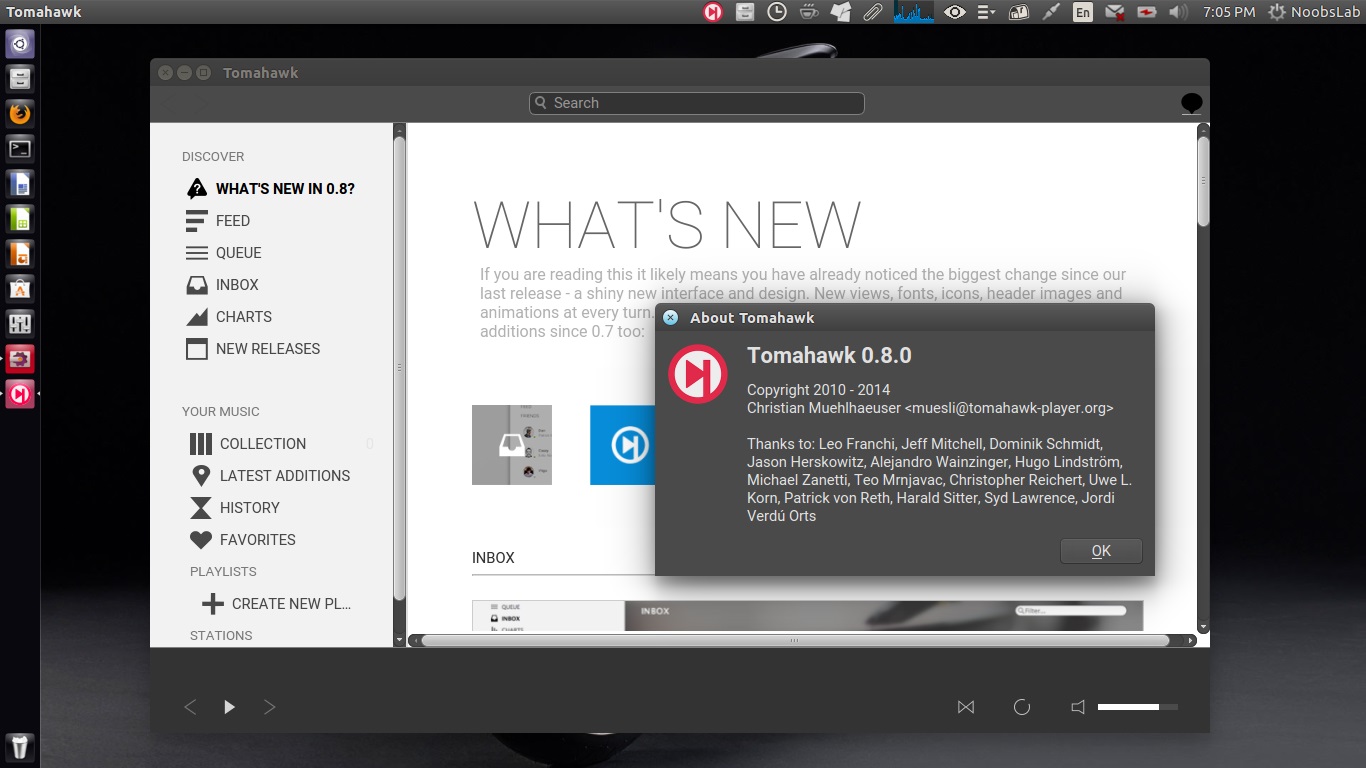Viewport: 1366px width, 768px height.
Task: Click the Tomahawk icon in the dock
Action: (20, 393)
